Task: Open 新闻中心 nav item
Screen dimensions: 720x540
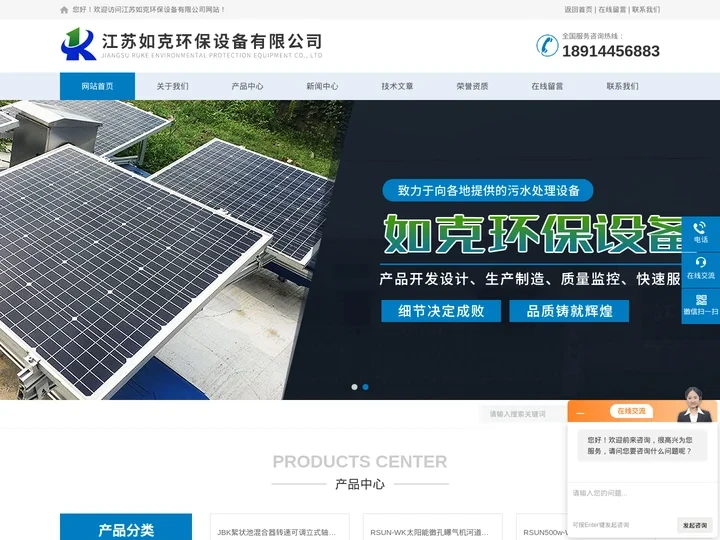Action: 322,86
